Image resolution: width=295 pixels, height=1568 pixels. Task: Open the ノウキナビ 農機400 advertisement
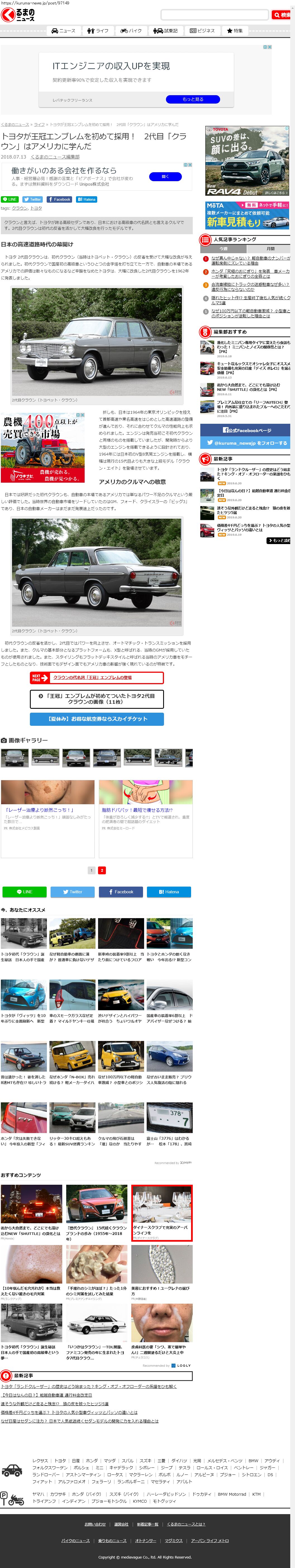[x=43, y=447]
